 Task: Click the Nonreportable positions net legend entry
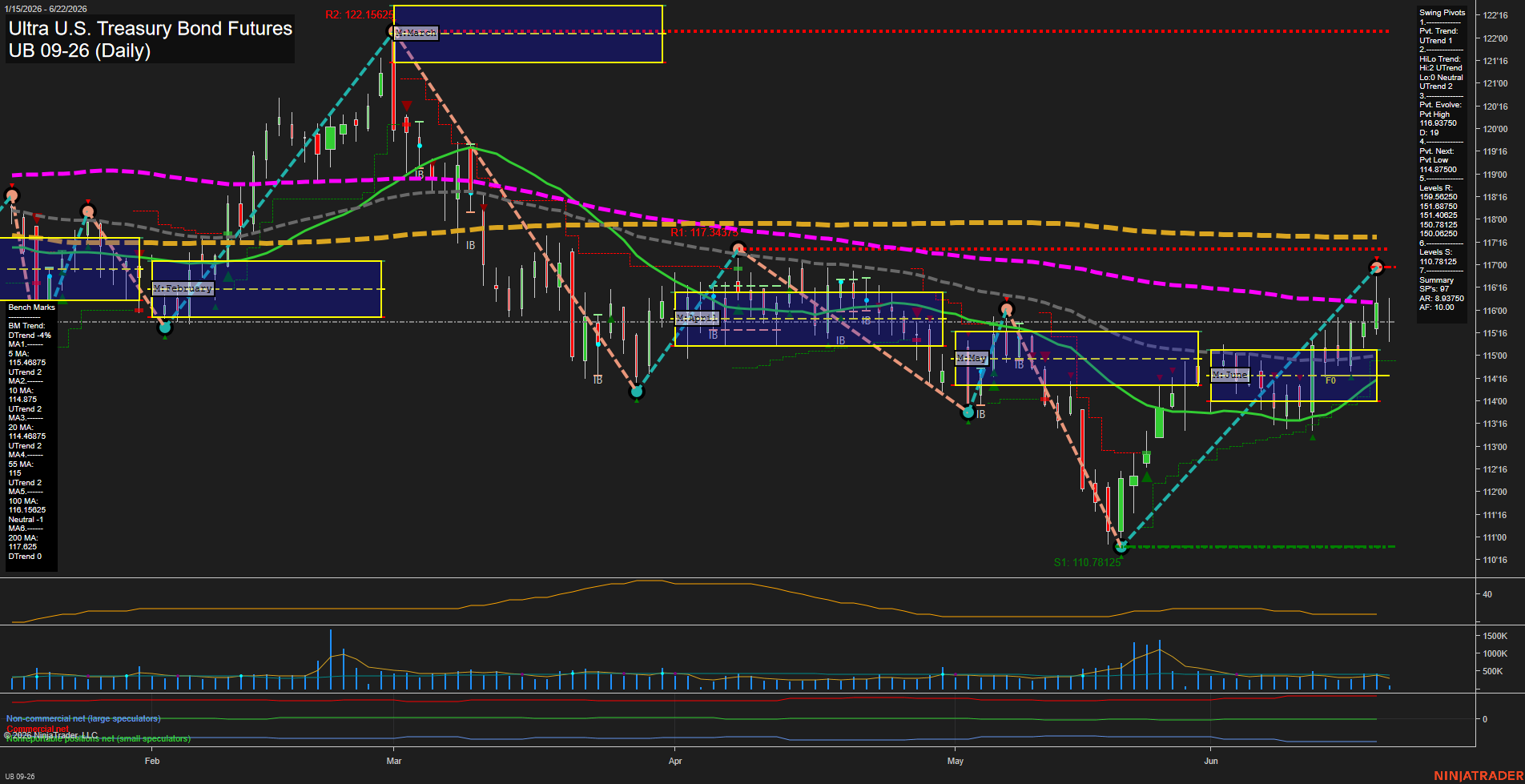99,738
